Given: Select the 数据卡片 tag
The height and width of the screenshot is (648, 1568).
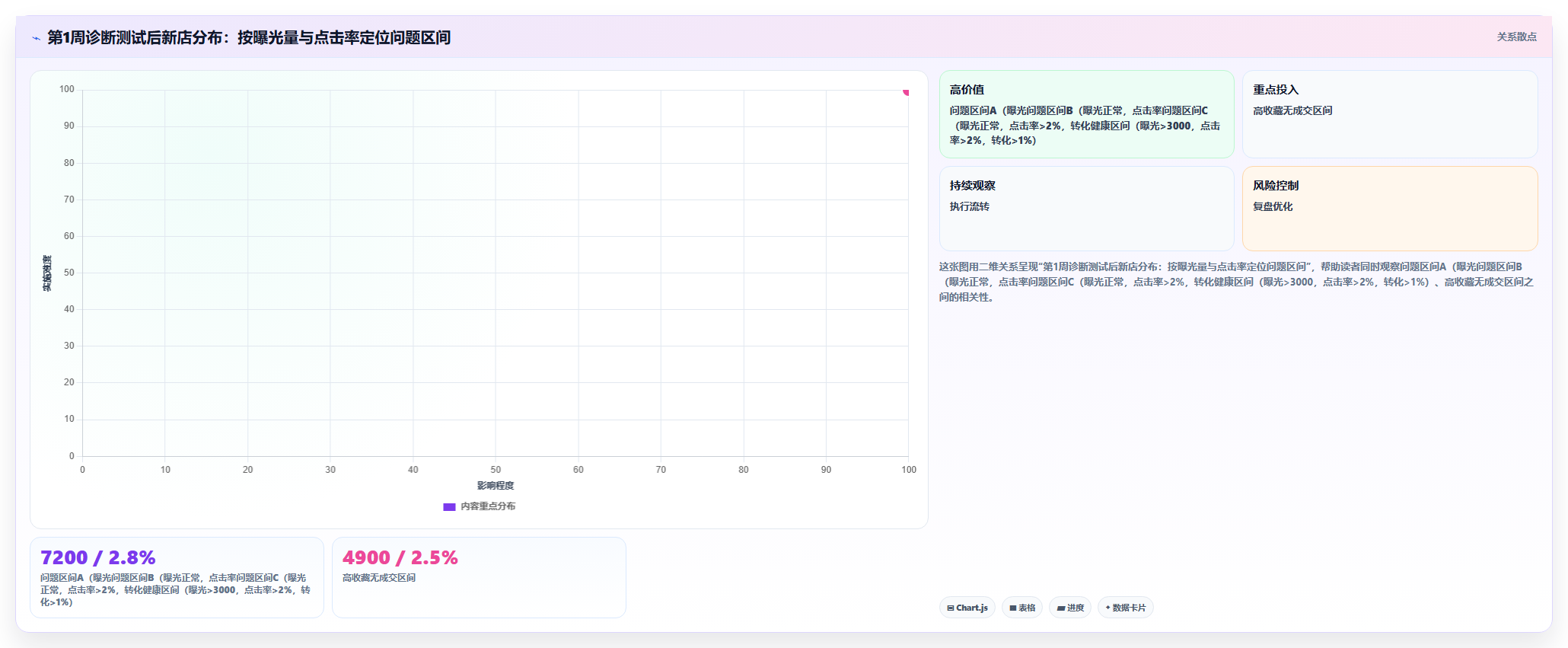Looking at the screenshot, I should pos(1125,608).
